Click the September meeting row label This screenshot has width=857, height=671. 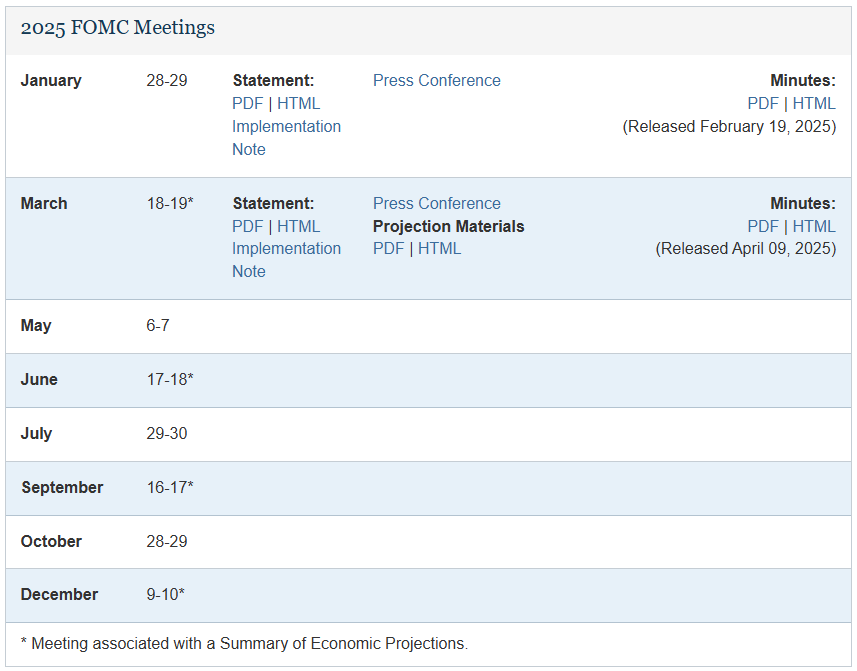(x=62, y=488)
